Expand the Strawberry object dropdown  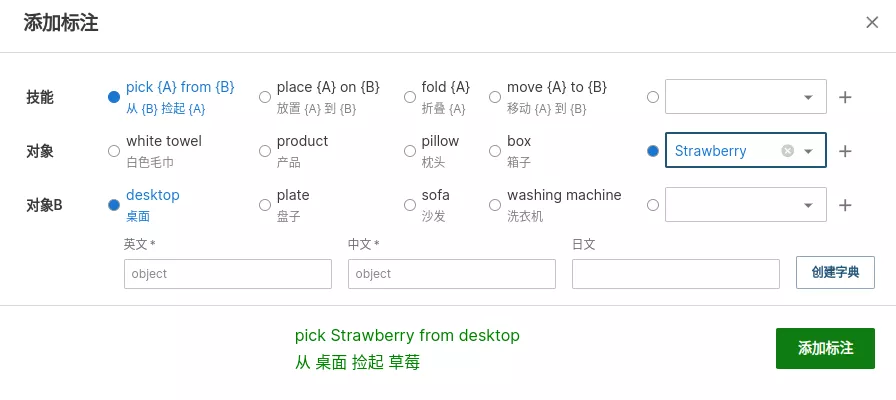pos(808,151)
